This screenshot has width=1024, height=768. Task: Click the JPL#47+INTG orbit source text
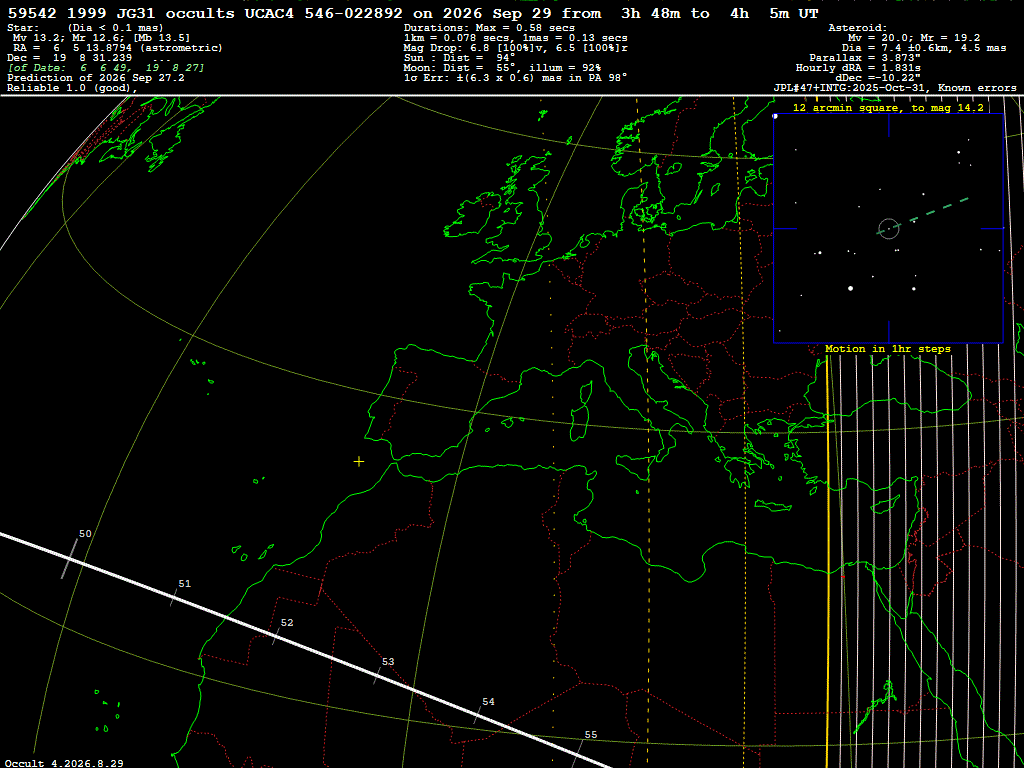click(x=894, y=88)
